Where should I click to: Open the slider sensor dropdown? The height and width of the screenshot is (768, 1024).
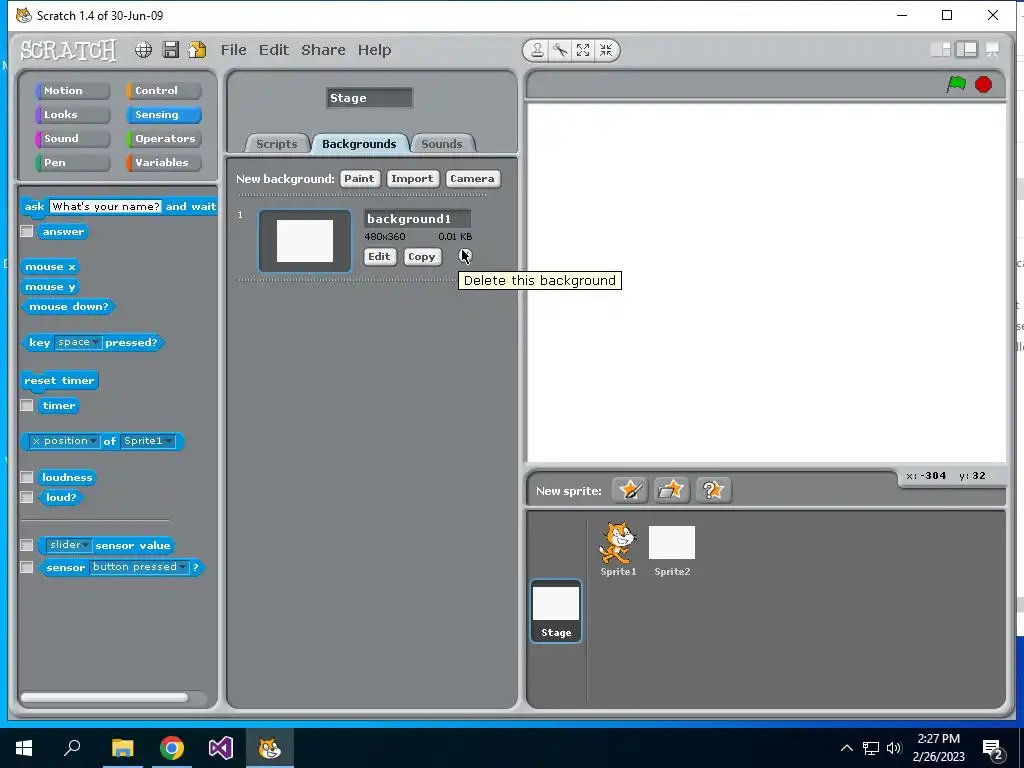(69, 545)
